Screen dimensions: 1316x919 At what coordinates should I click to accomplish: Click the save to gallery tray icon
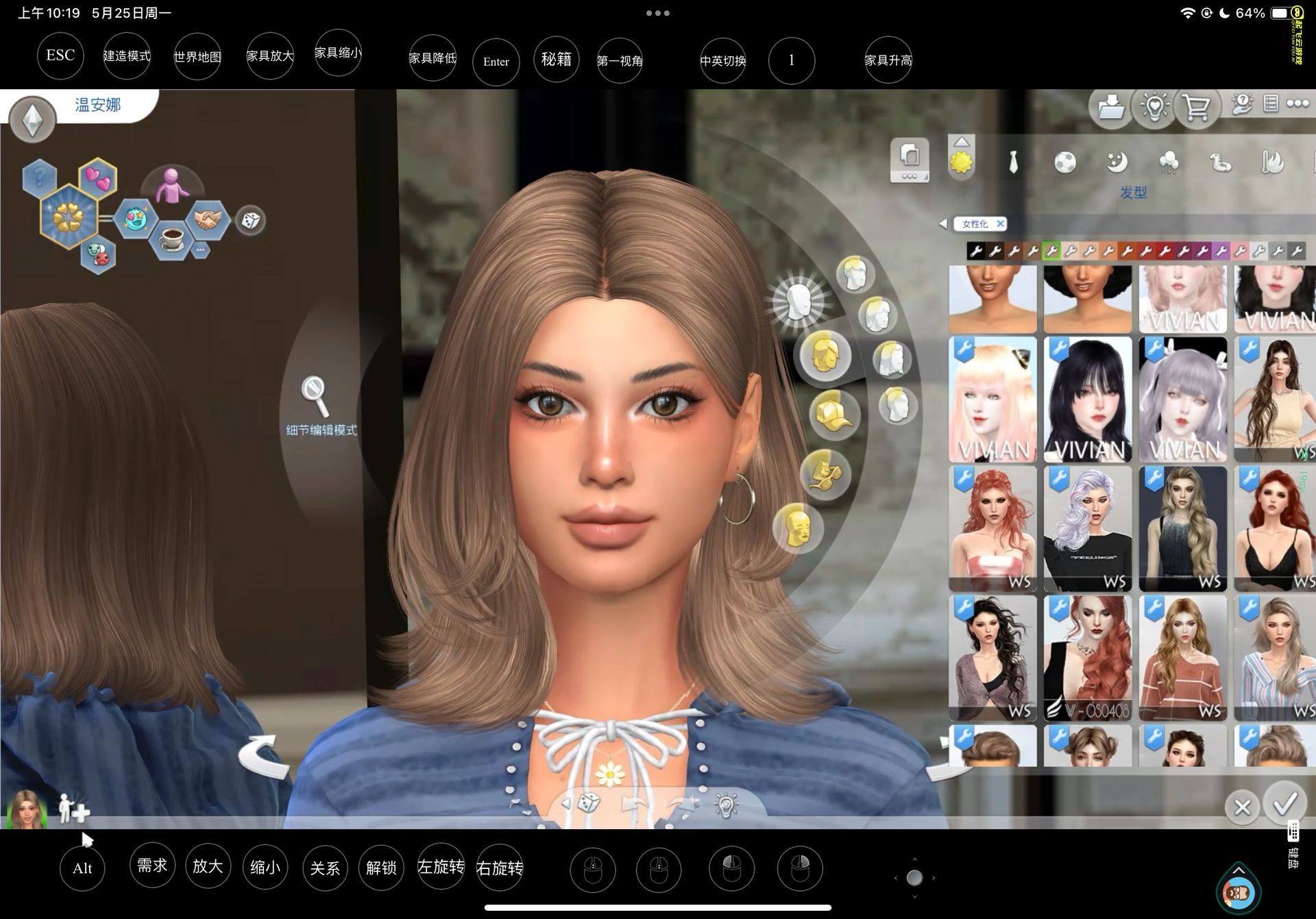1110,107
